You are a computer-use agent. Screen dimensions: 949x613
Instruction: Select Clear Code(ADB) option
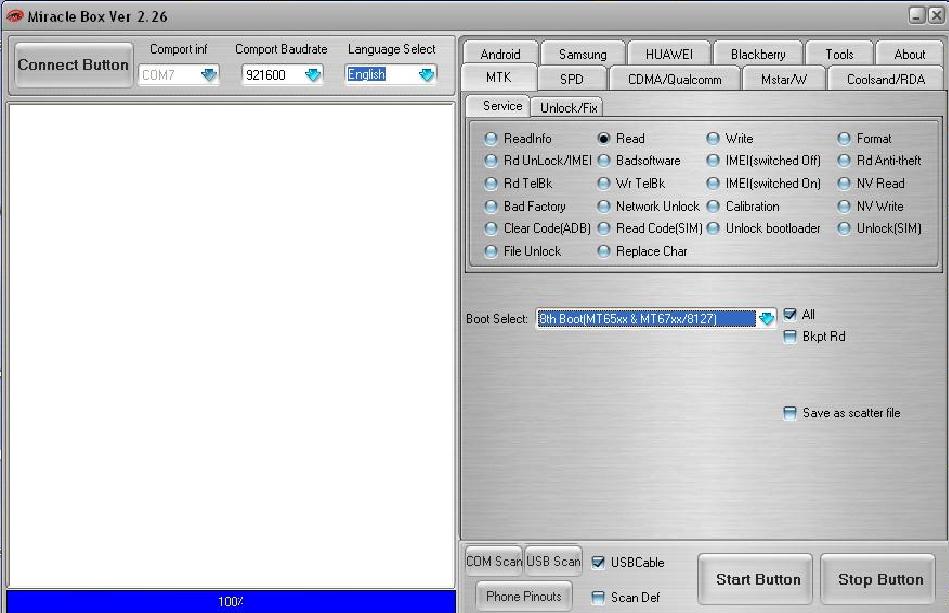pyautogui.click(x=537, y=228)
